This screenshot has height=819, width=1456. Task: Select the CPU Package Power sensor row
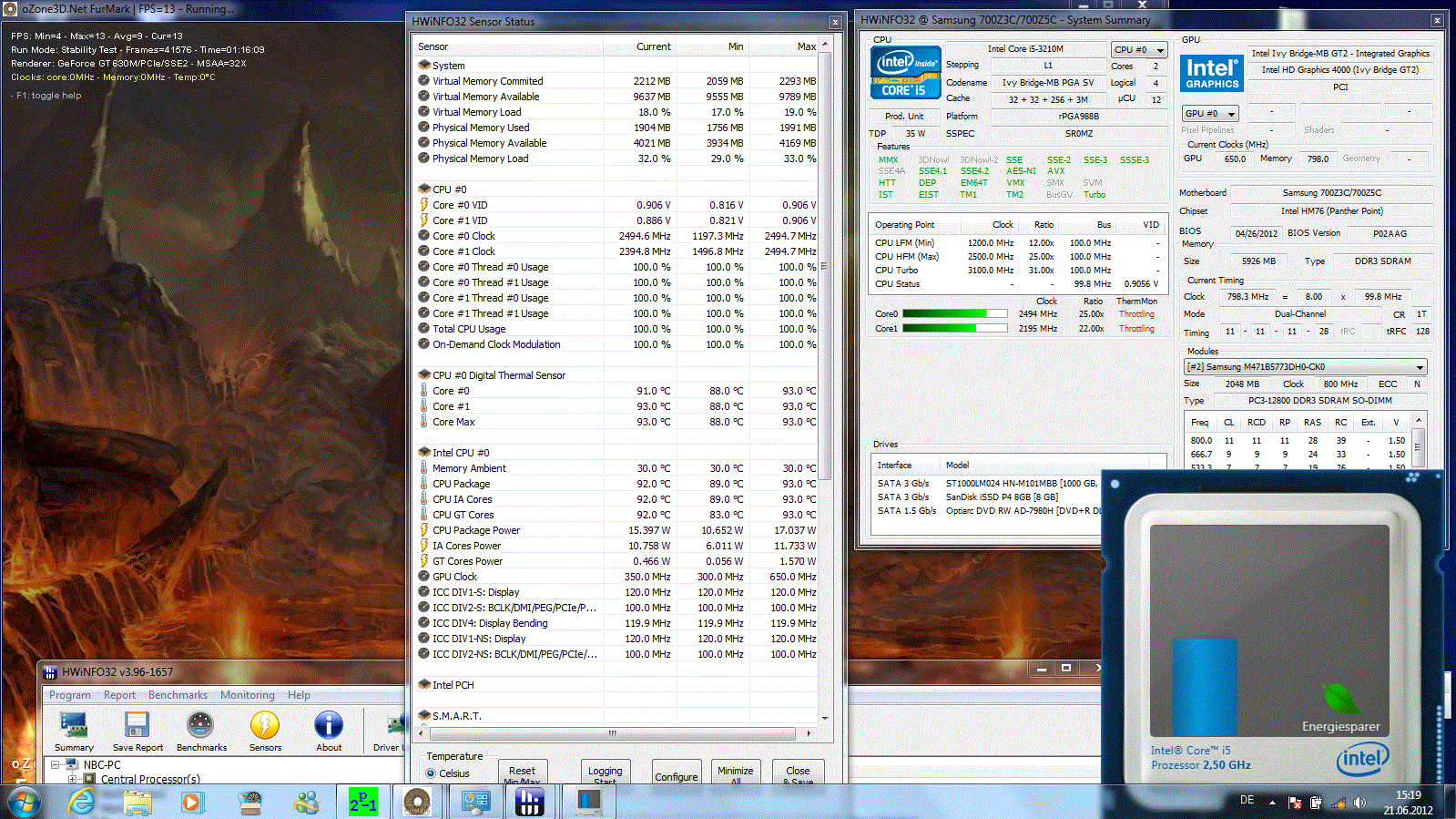pyautogui.click(x=617, y=530)
